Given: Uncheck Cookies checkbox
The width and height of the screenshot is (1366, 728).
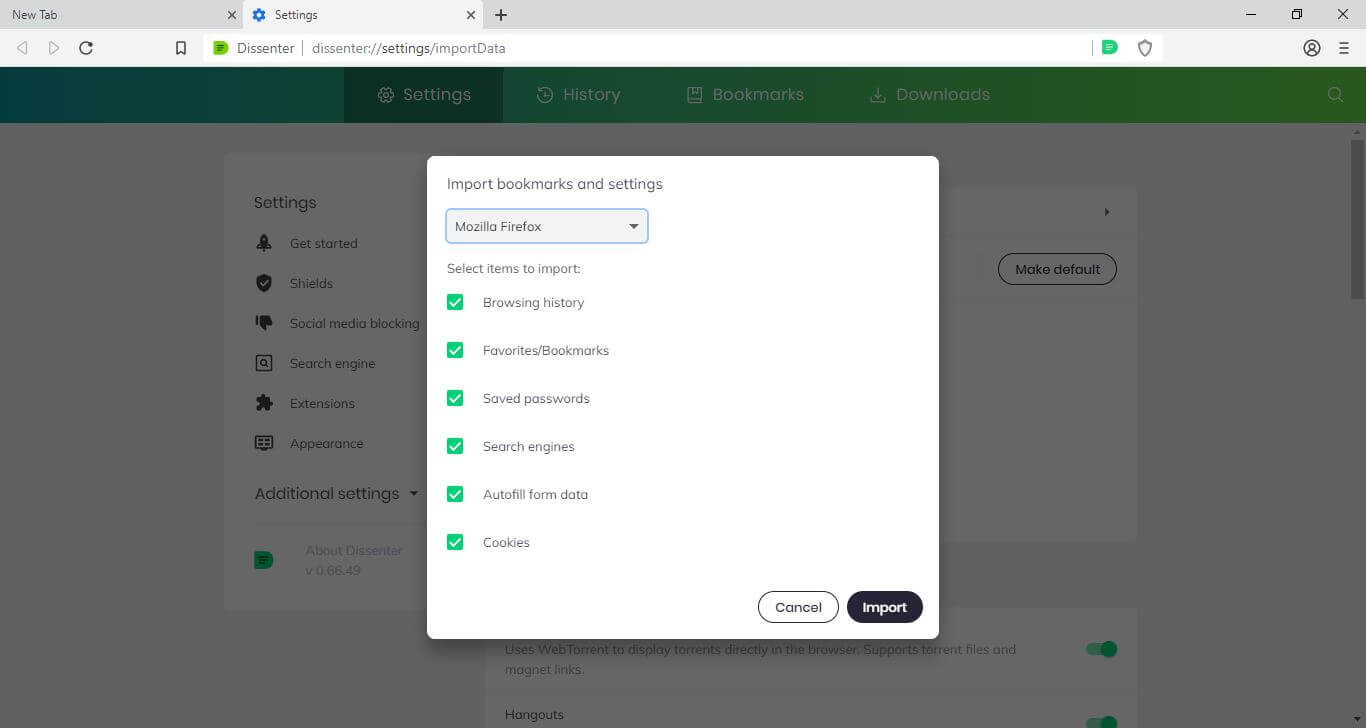Looking at the screenshot, I should pos(455,542).
